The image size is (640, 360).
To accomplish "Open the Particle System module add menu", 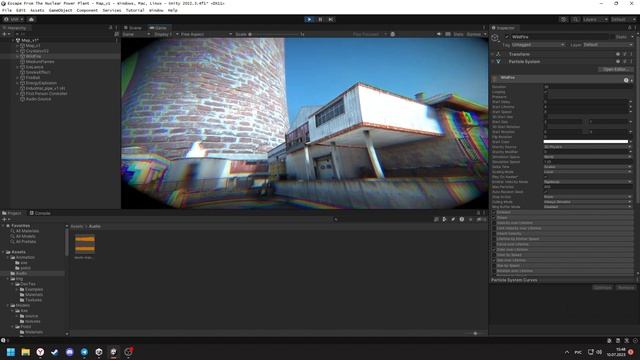I will [x=631, y=80].
